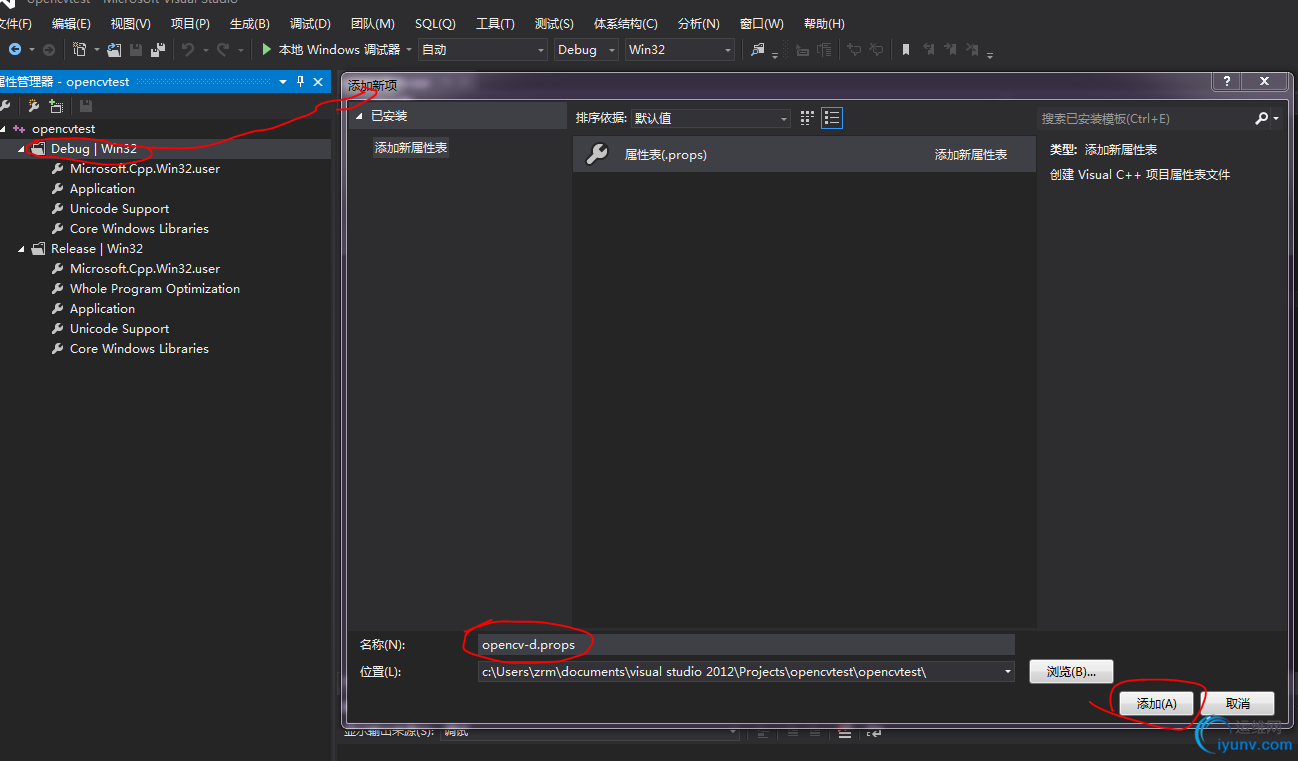Viewport: 1298px width, 761px height.
Task: Open the Property Manager window options dropdown
Action: pos(283,82)
